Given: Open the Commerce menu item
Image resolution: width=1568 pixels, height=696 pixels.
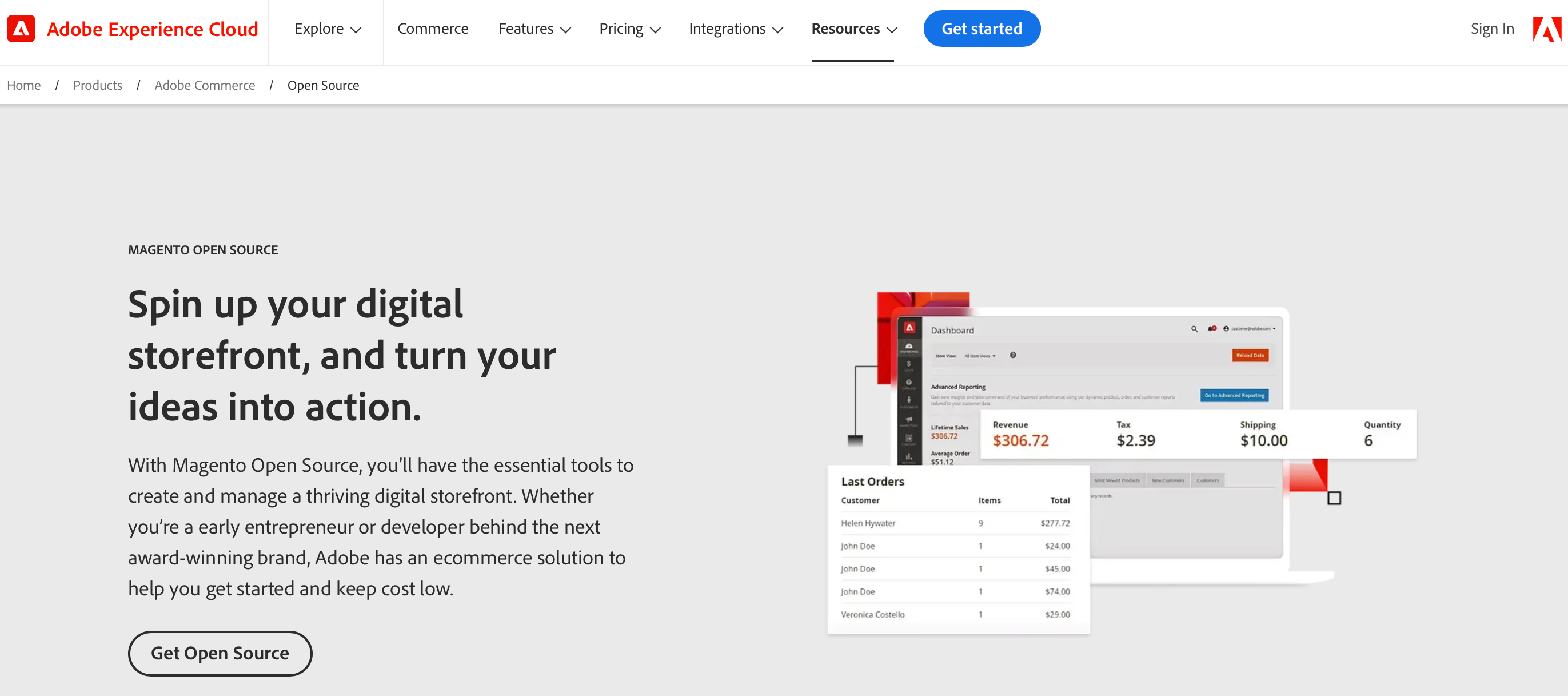Looking at the screenshot, I should tap(433, 29).
